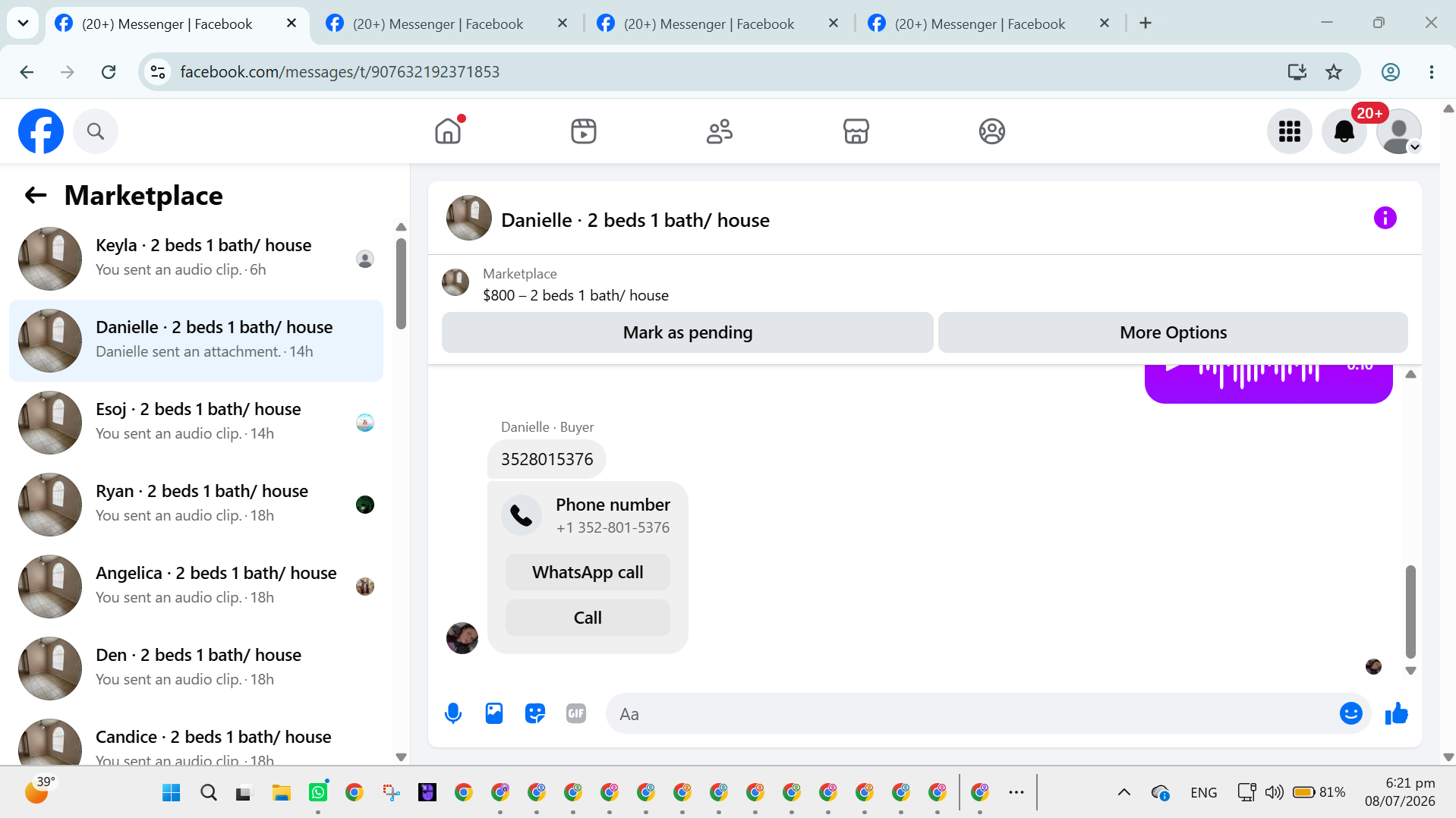Switch to the fourth Messenger browser tab
1456x818 pixels.
990,24
